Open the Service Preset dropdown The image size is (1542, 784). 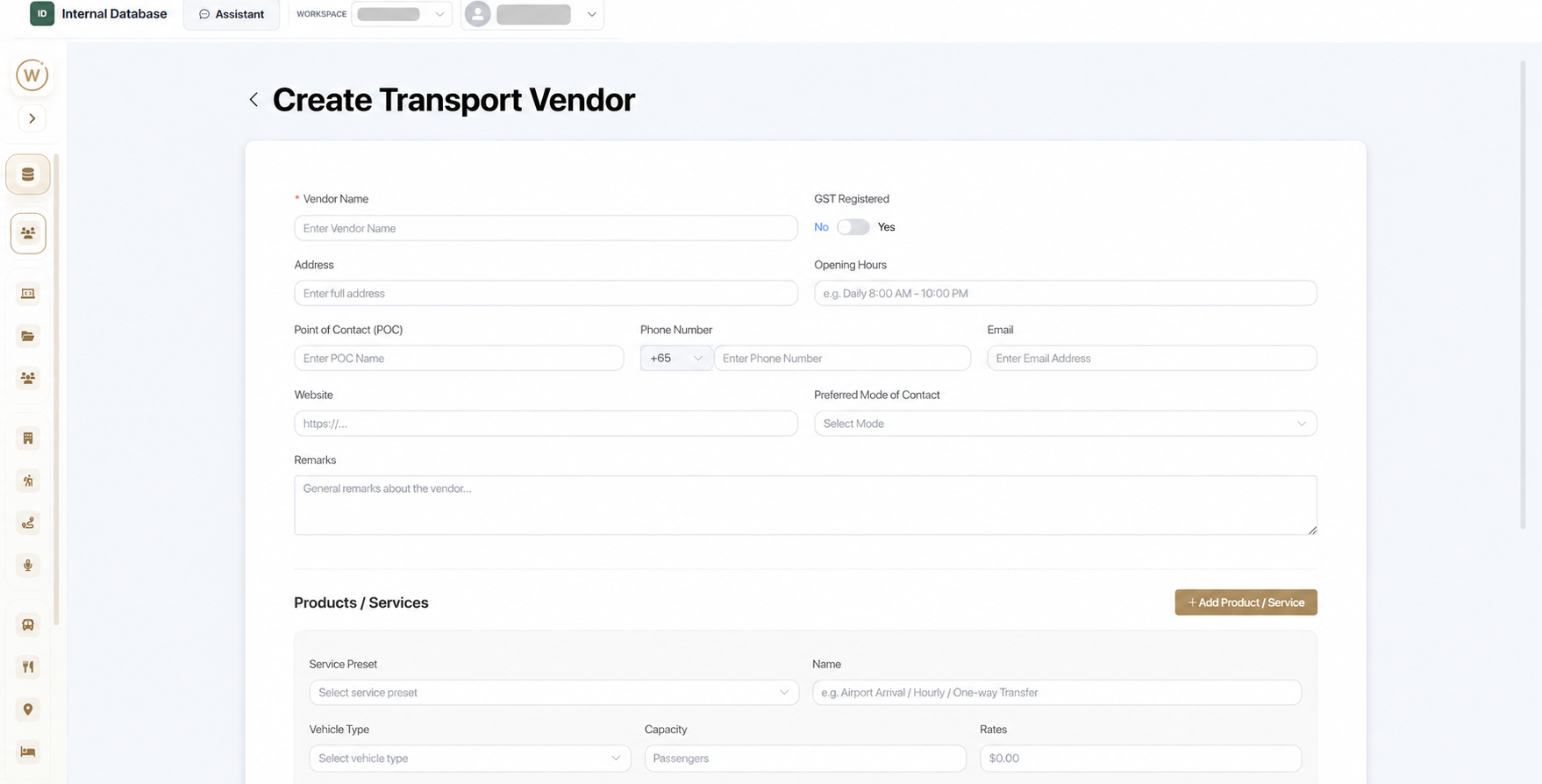554,693
